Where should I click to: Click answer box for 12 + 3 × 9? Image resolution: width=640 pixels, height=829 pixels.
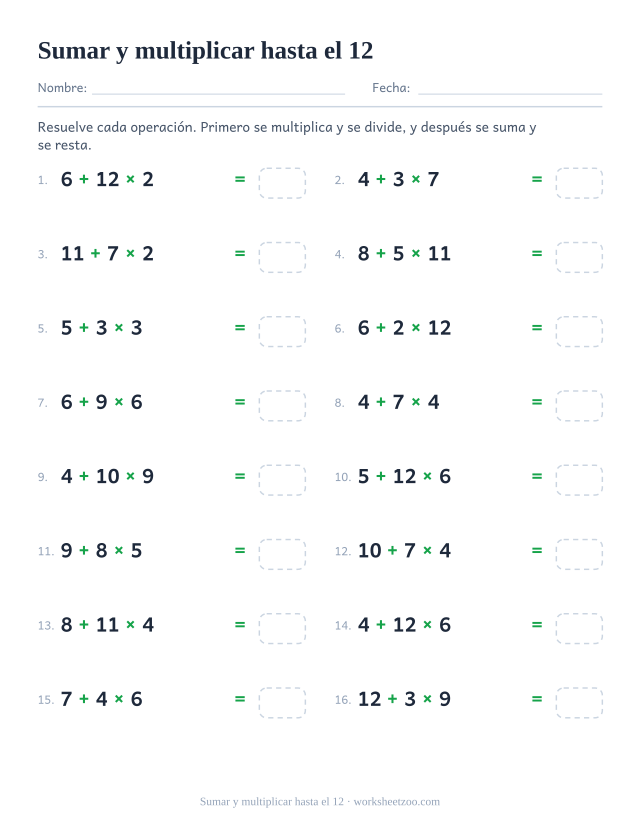click(579, 703)
